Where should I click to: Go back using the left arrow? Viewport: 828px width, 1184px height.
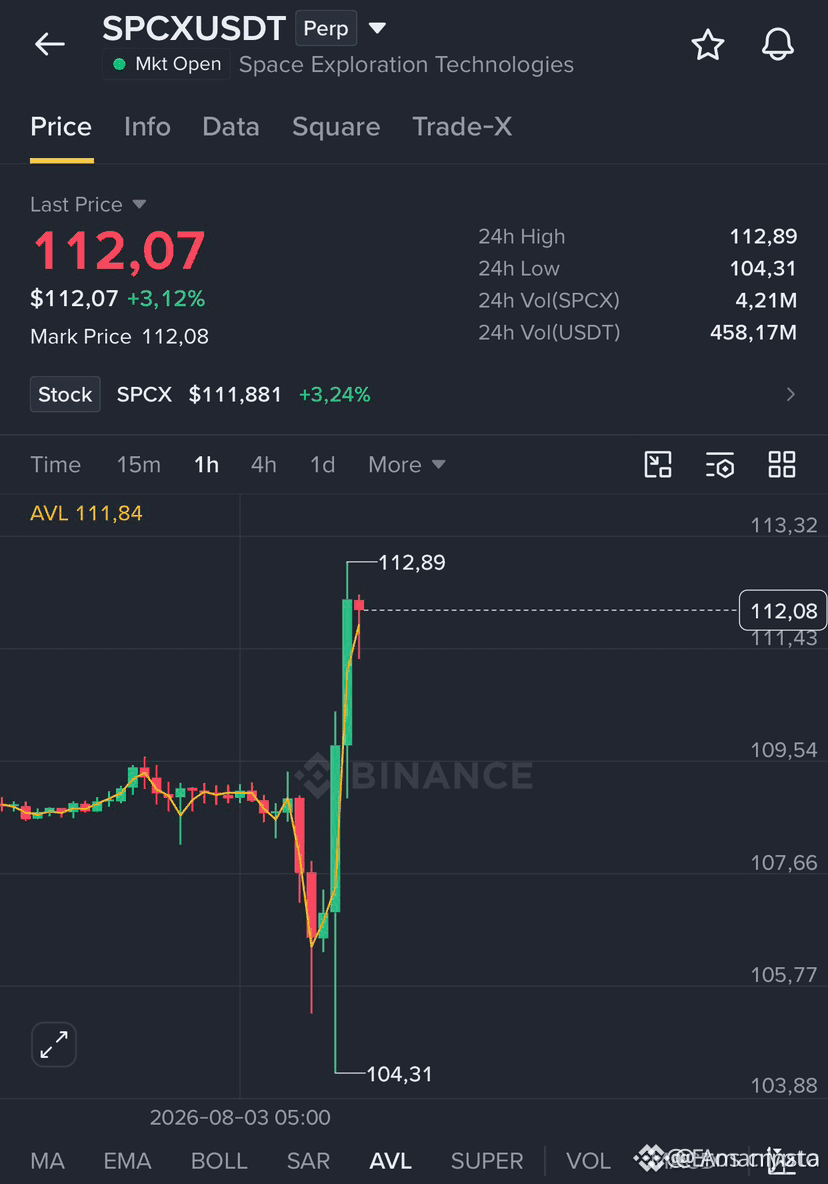(x=50, y=45)
